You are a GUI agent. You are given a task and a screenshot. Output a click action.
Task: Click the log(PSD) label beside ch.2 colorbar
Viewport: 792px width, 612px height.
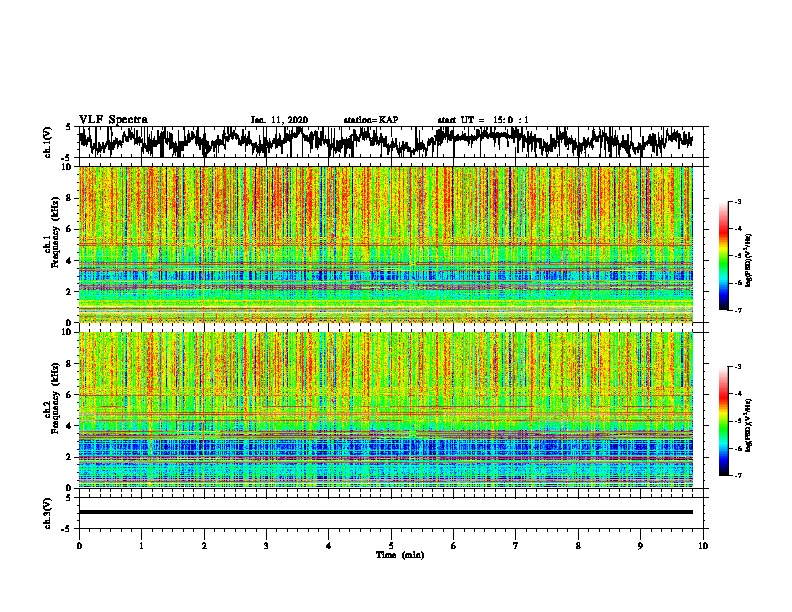(x=749, y=425)
